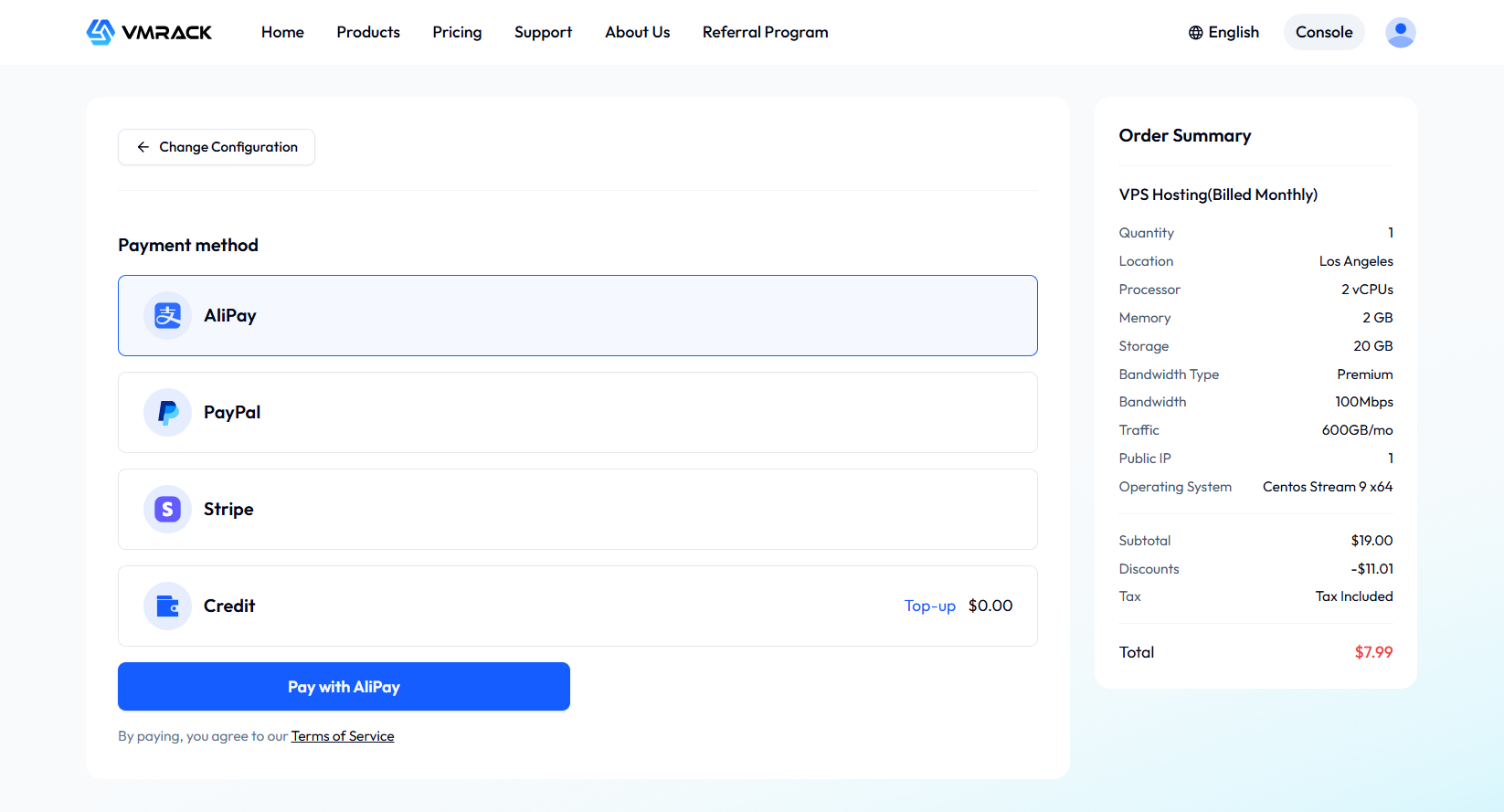Click the Centos Stream 9 x64 value
The image size is (1504, 812).
1328,487
